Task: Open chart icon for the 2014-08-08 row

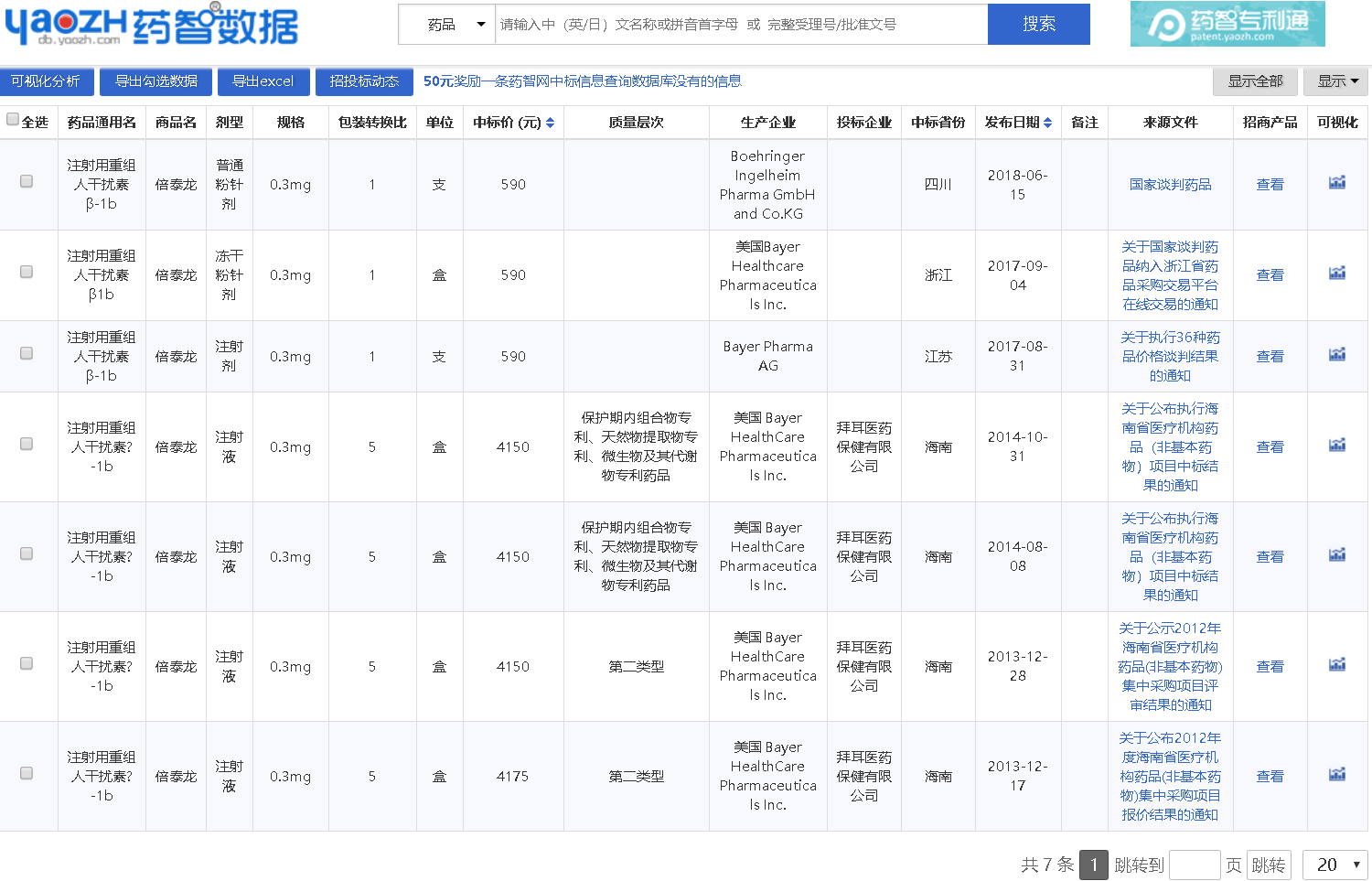Action: (1337, 555)
